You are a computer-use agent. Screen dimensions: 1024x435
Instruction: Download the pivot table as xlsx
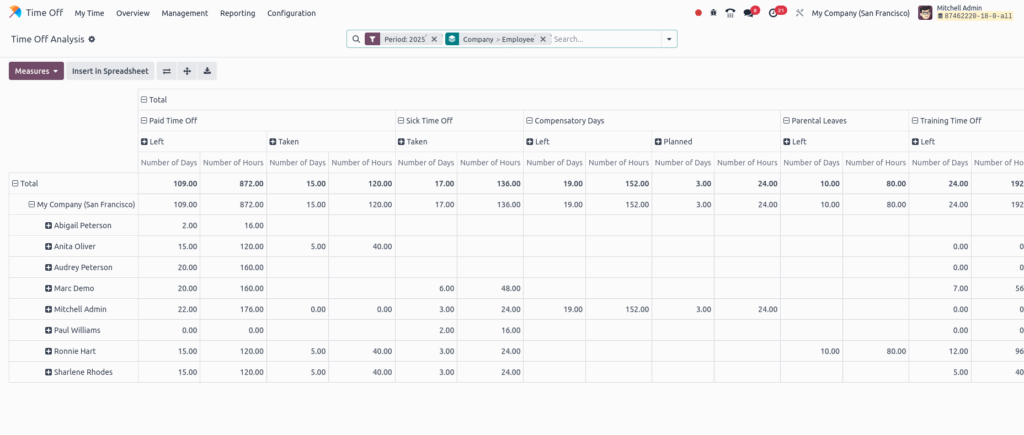(207, 71)
